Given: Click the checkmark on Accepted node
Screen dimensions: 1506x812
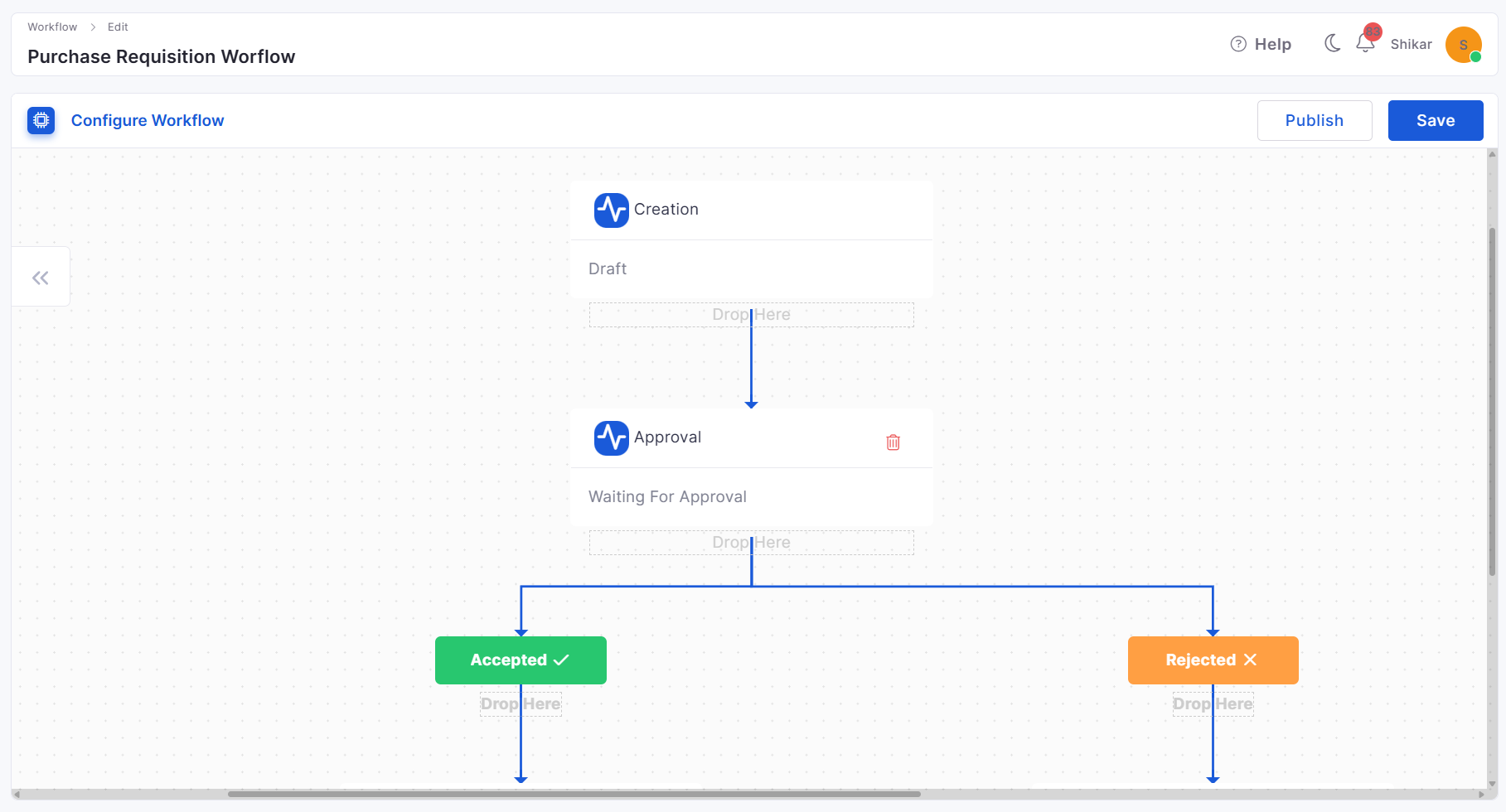Looking at the screenshot, I should (561, 660).
